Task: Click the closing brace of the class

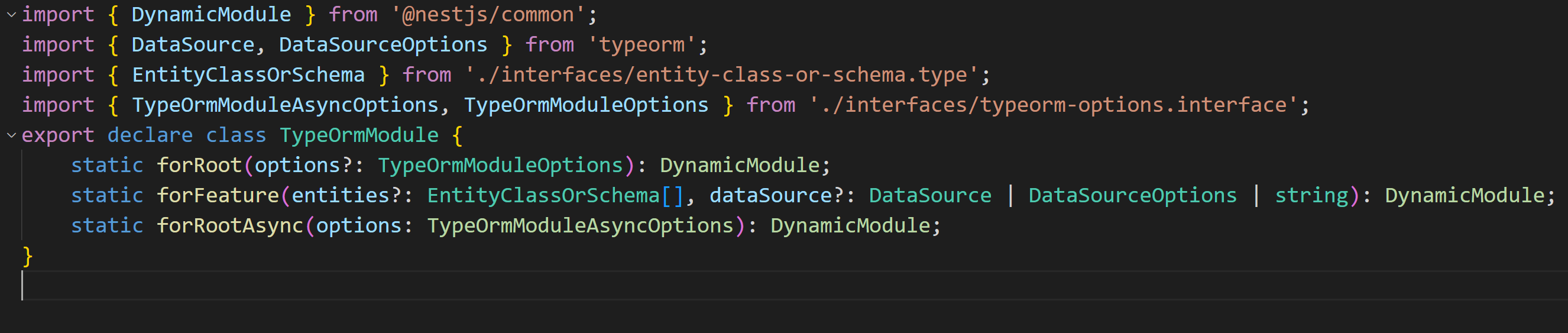Action: 27,256
